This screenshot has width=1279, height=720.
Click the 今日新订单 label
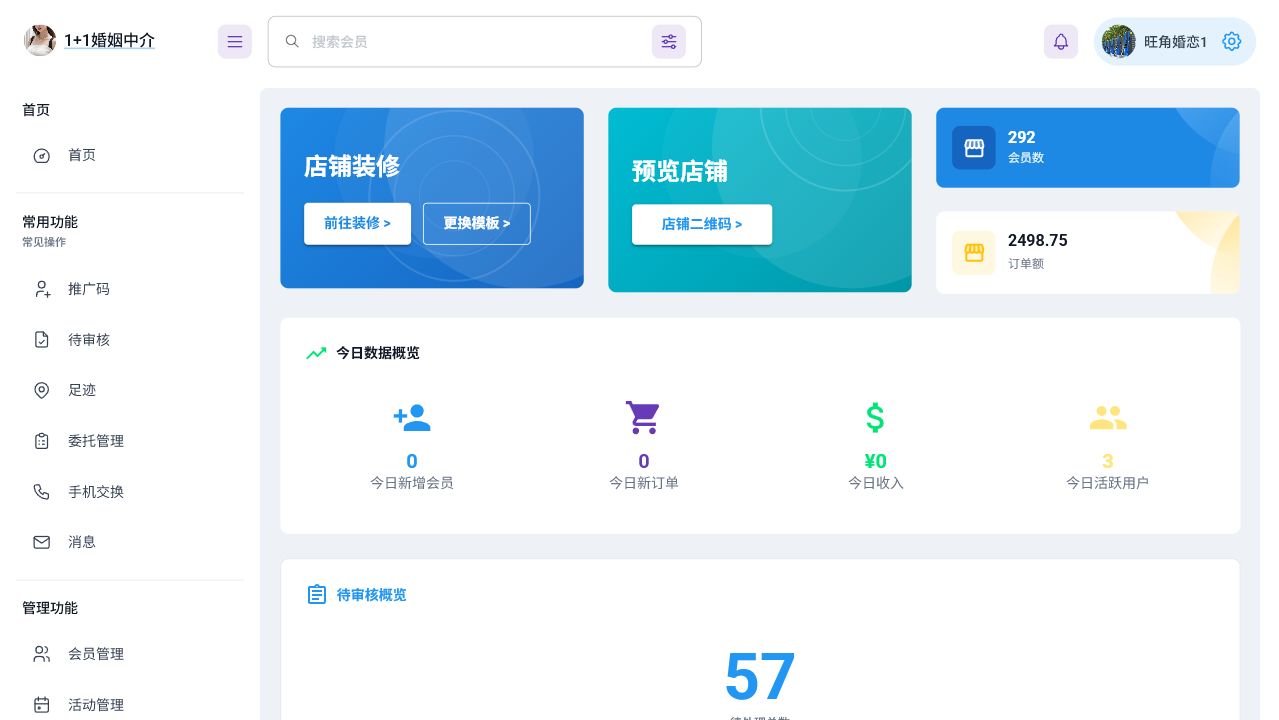(x=644, y=483)
